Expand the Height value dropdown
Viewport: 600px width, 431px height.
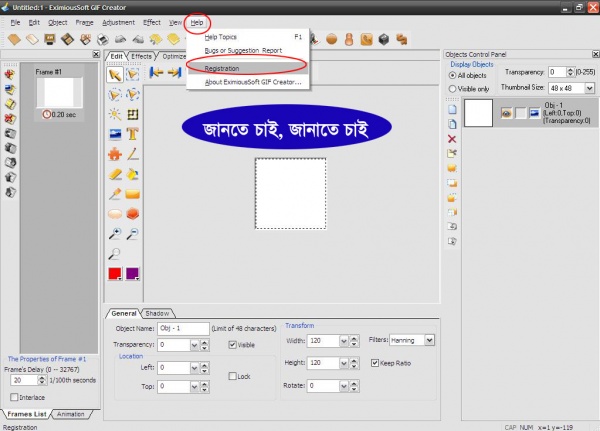point(344,363)
